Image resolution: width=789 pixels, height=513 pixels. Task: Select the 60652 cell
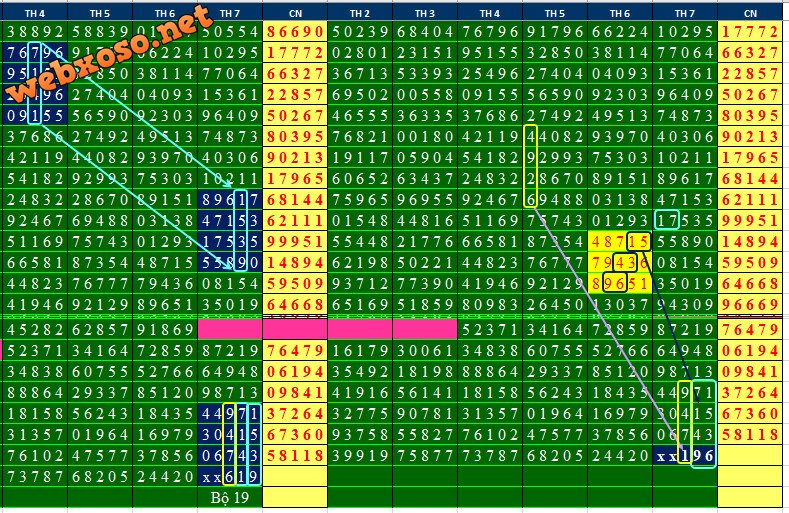coord(360,179)
